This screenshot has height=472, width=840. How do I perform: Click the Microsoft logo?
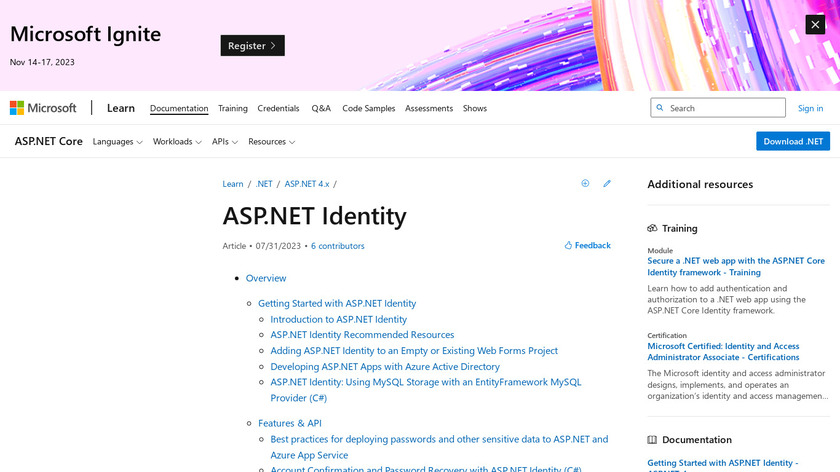tap(43, 108)
